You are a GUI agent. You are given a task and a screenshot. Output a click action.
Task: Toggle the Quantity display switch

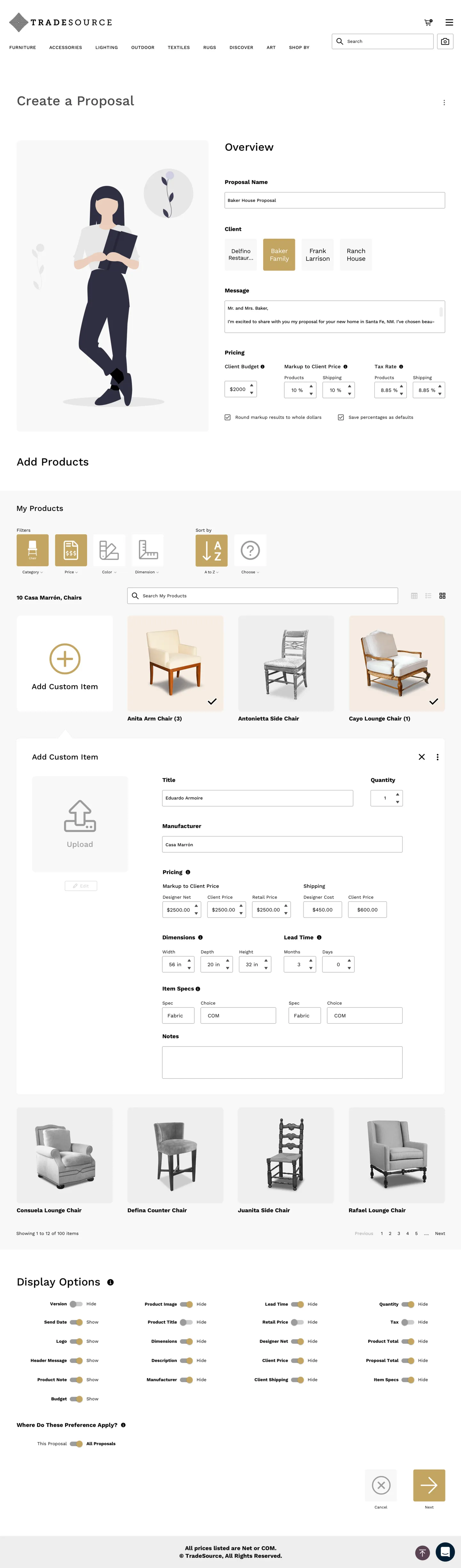[408, 1304]
